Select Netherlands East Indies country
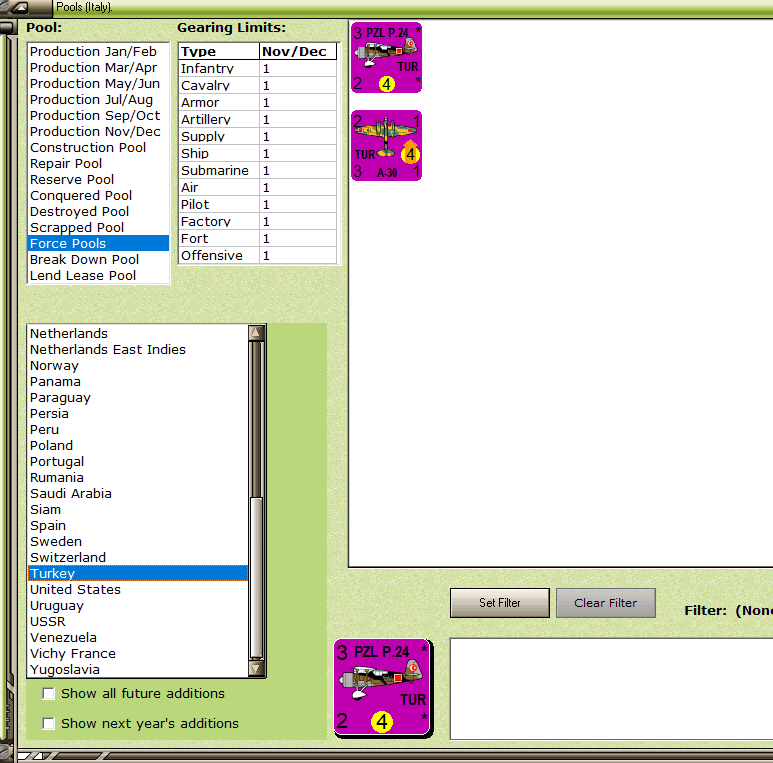The image size is (773, 763). tap(138, 349)
